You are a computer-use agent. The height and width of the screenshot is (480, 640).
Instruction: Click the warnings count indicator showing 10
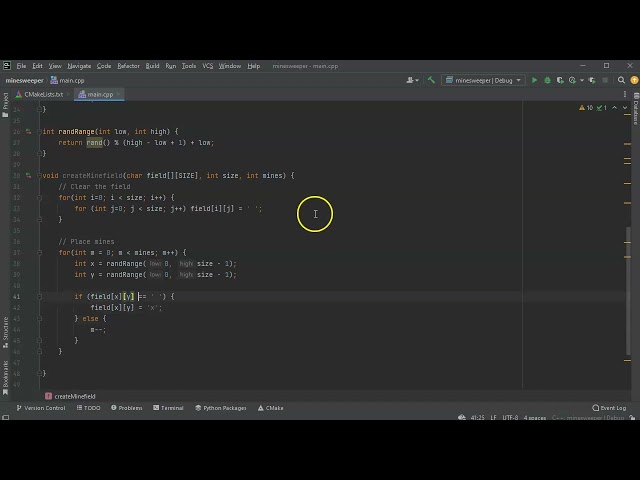coord(586,108)
